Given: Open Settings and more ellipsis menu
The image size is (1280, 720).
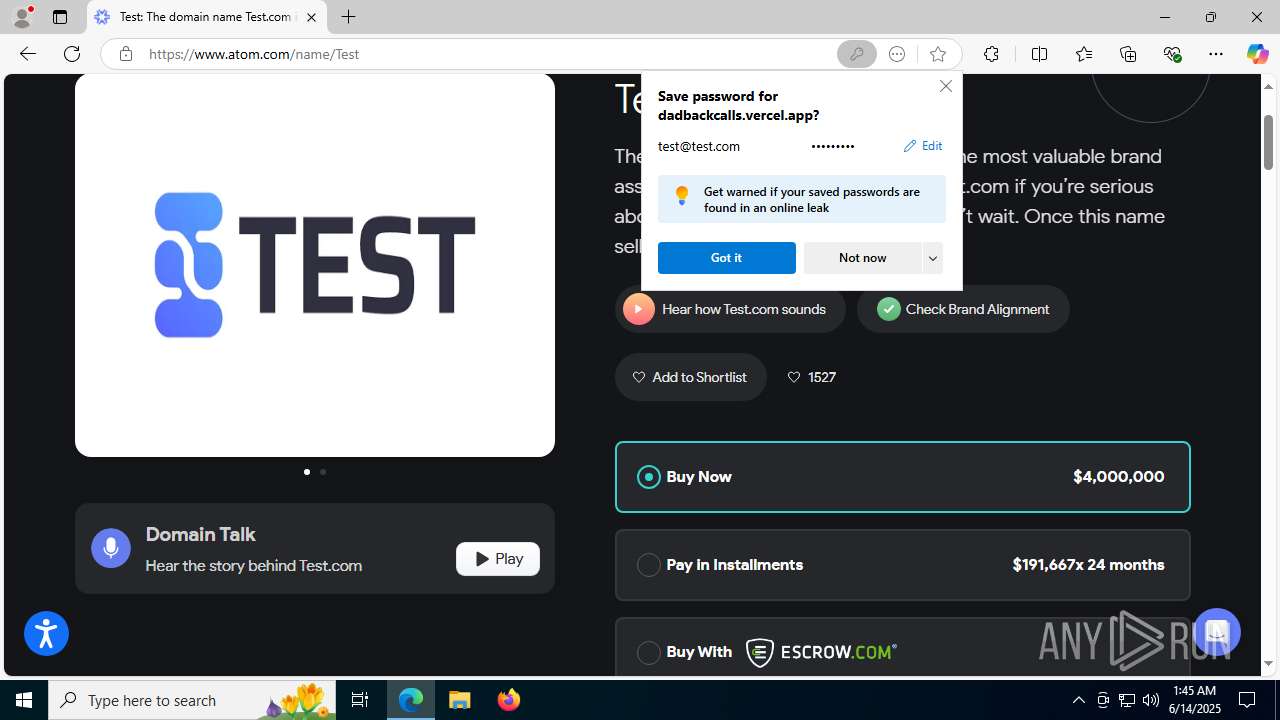Looking at the screenshot, I should [1216, 54].
